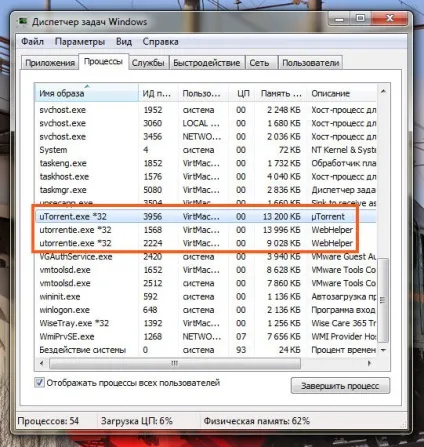This screenshot has width=424, height=447.
Task: Click the Task Manager title bar icon
Action: tap(23, 22)
